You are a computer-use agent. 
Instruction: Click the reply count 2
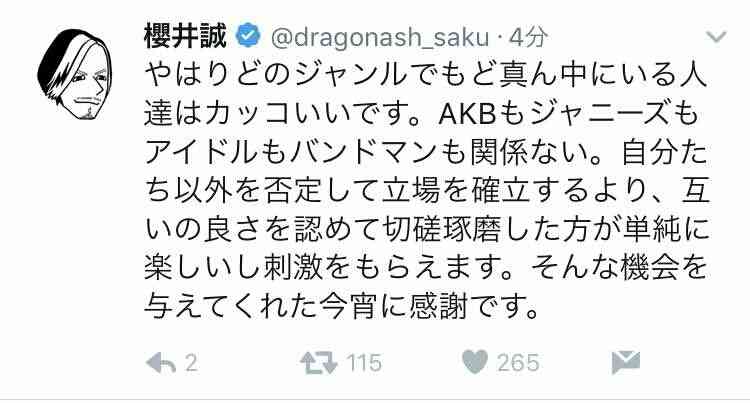click(x=191, y=363)
